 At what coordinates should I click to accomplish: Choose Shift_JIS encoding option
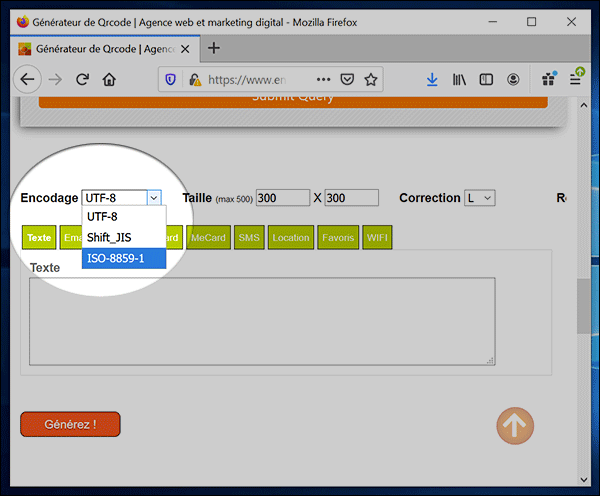(109, 237)
